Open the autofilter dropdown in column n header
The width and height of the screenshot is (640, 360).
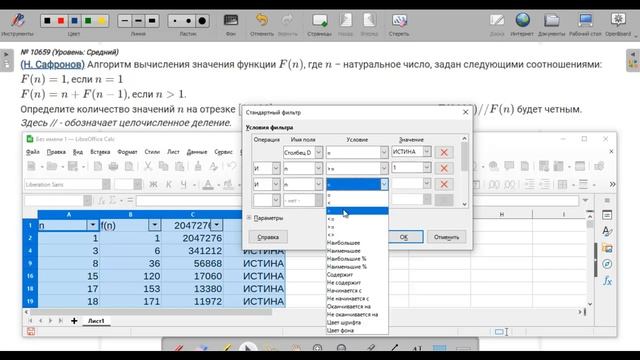click(x=93, y=225)
